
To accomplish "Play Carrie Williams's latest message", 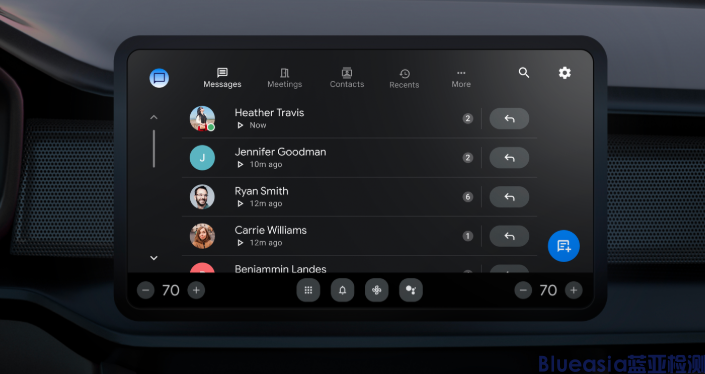I will click(x=241, y=243).
